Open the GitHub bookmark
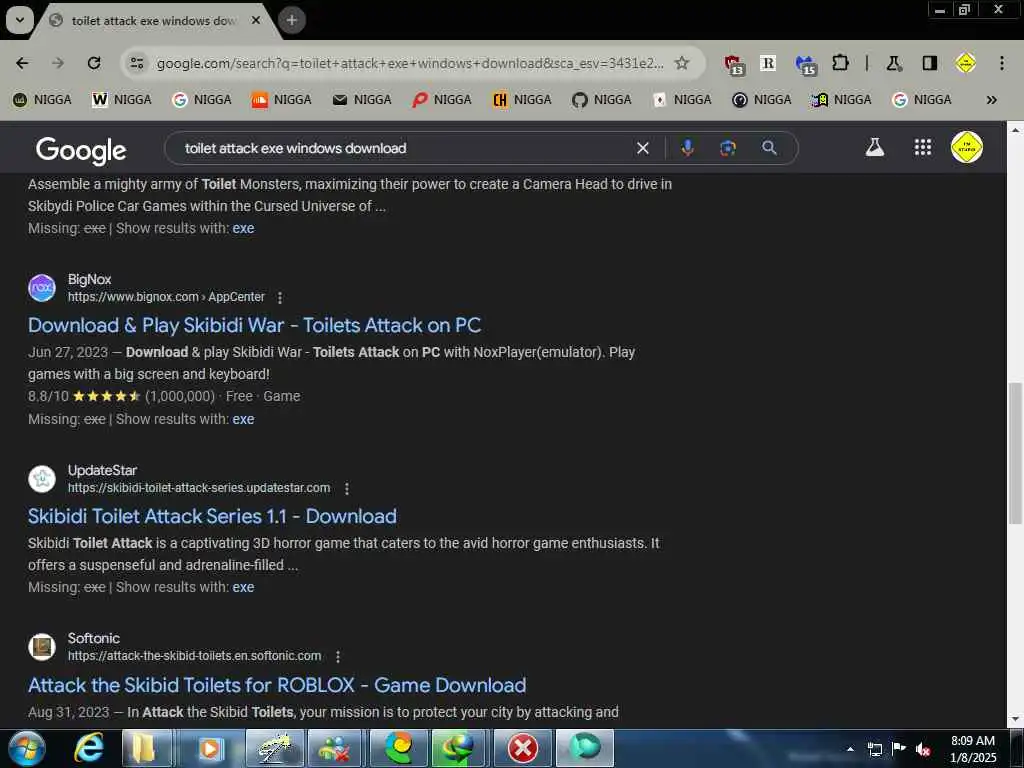1024x768 pixels. [602, 99]
